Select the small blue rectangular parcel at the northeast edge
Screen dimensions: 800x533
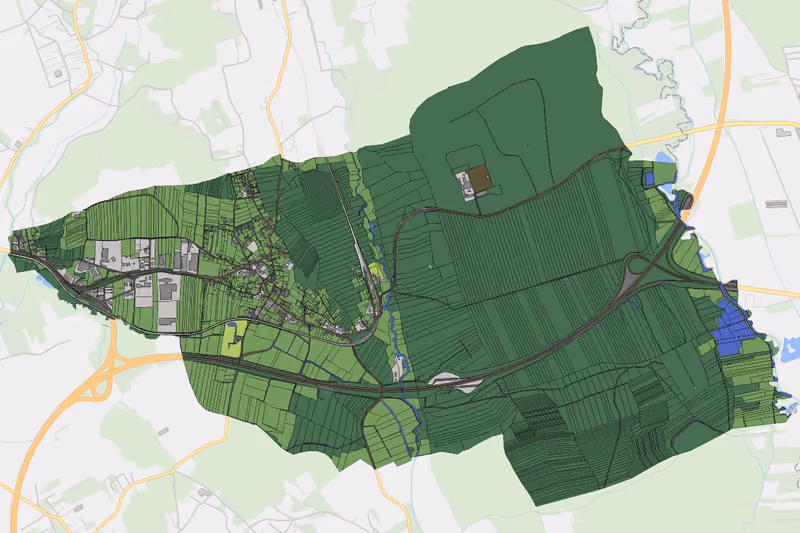pyautogui.click(x=649, y=179)
